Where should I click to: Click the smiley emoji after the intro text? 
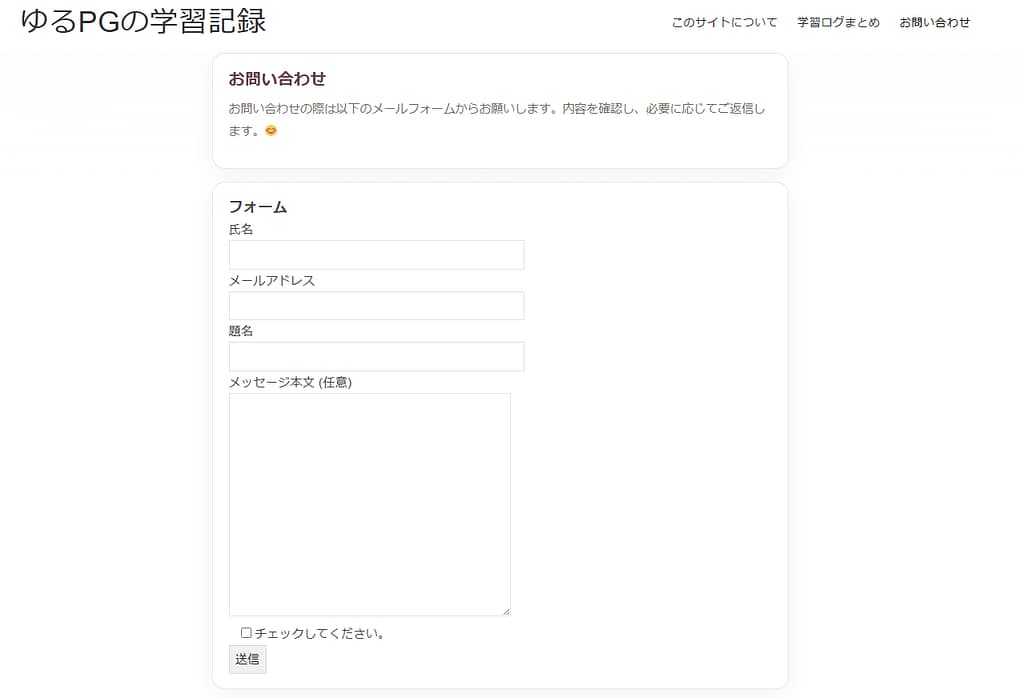[x=271, y=131]
